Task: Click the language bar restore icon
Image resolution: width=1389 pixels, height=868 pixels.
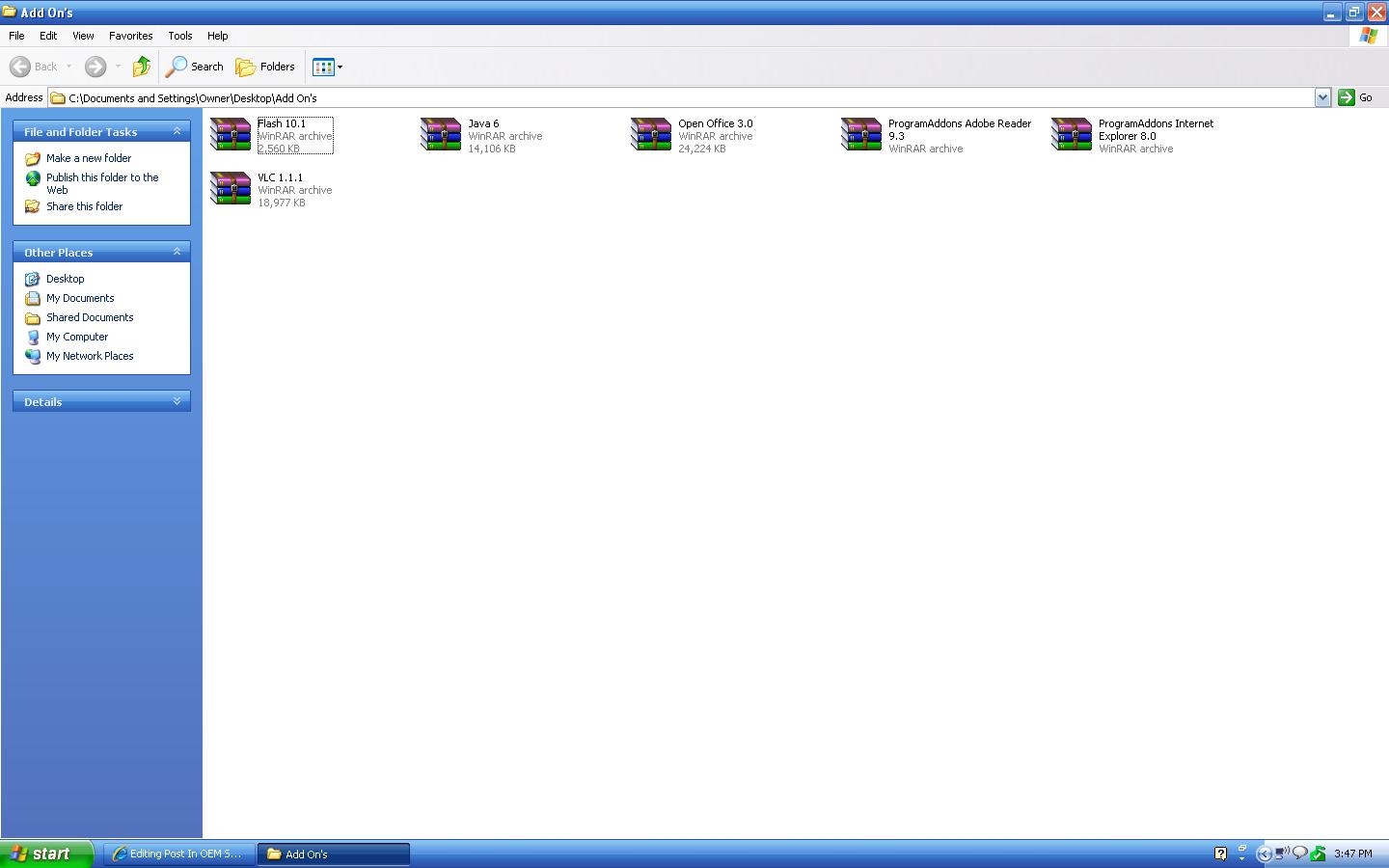Action: click(x=1241, y=848)
